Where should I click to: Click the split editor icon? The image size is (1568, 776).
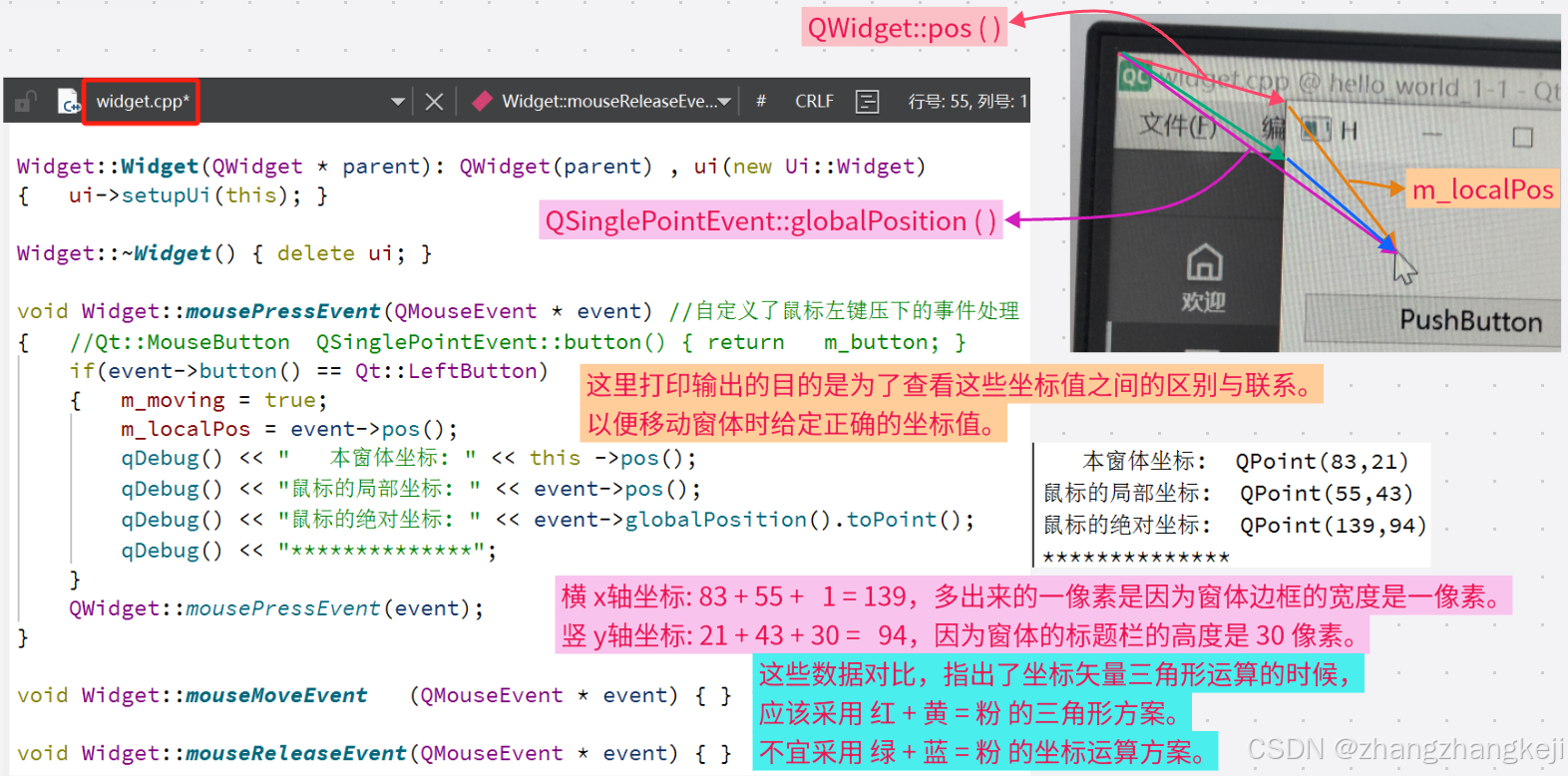click(868, 102)
